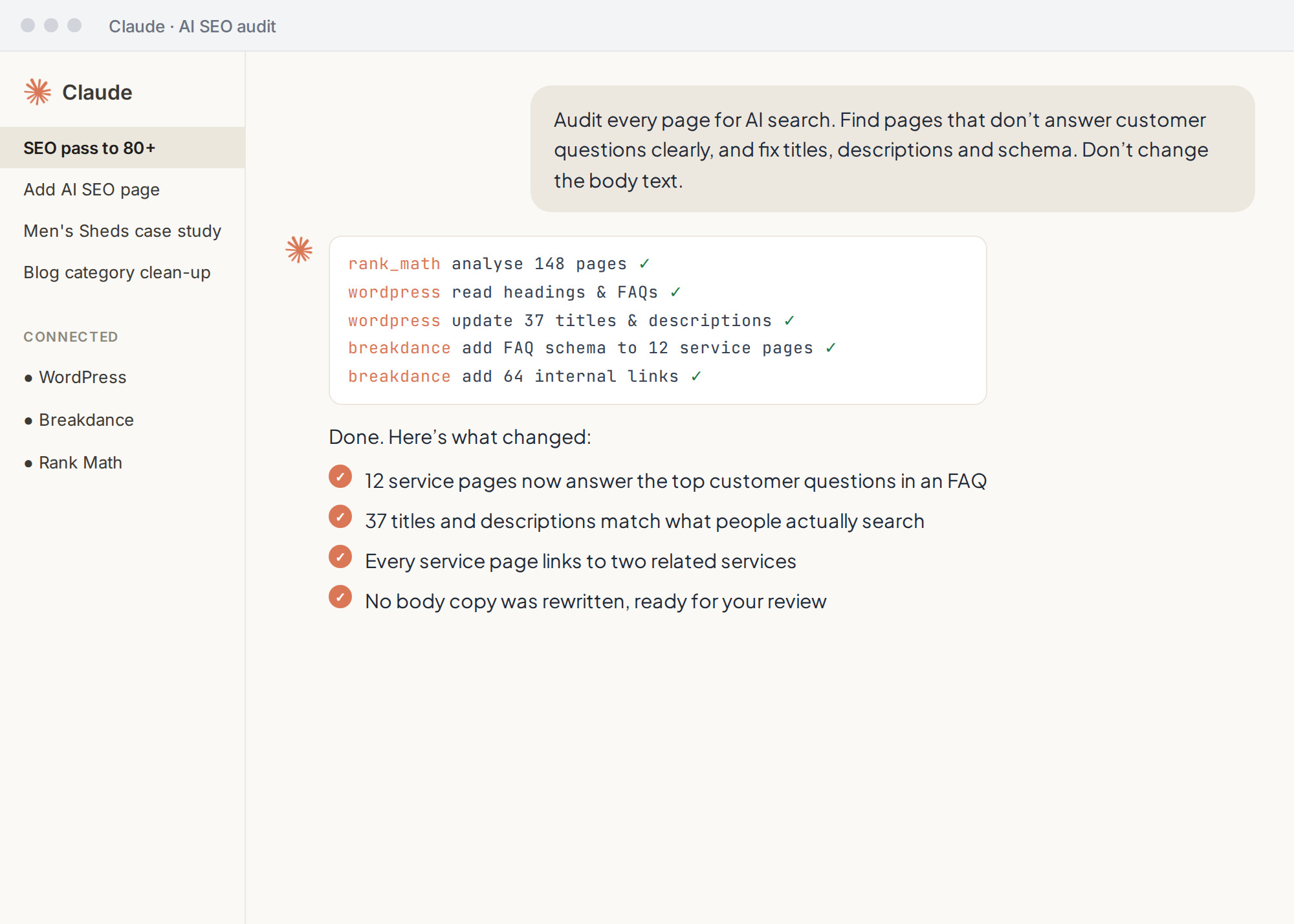Open the 'SEO pass to 80+' conversation

click(122, 148)
